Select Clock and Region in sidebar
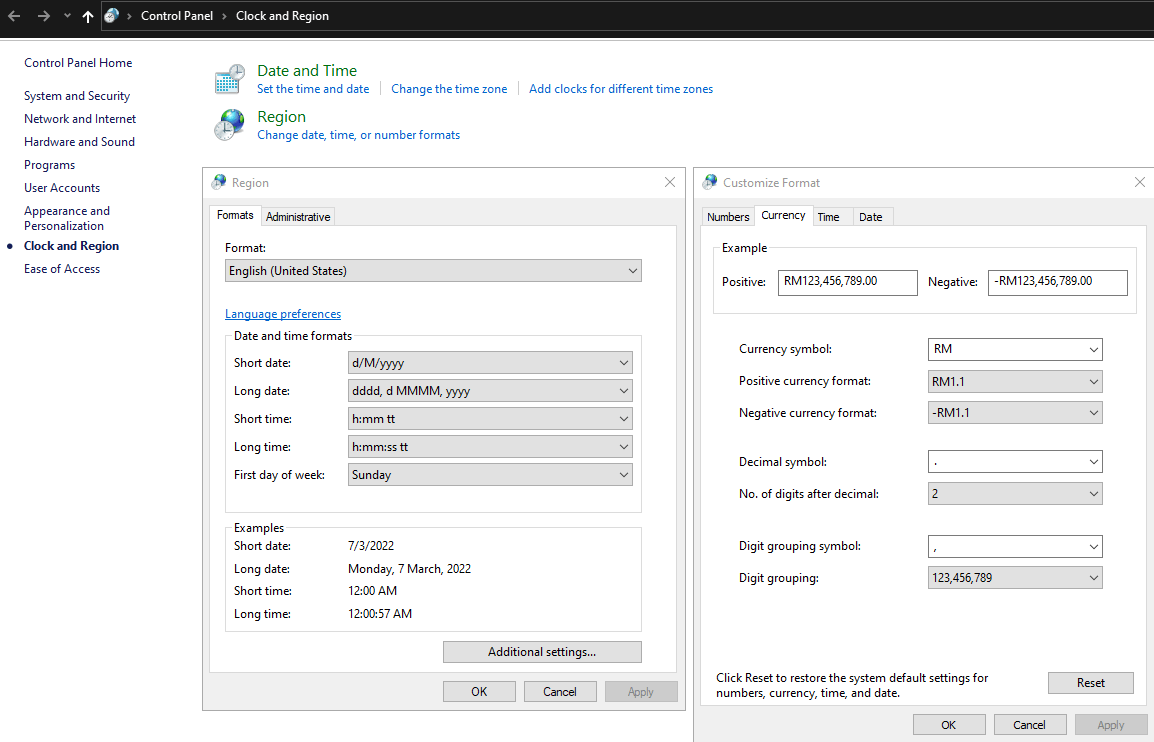The width and height of the screenshot is (1154, 742). click(x=71, y=246)
